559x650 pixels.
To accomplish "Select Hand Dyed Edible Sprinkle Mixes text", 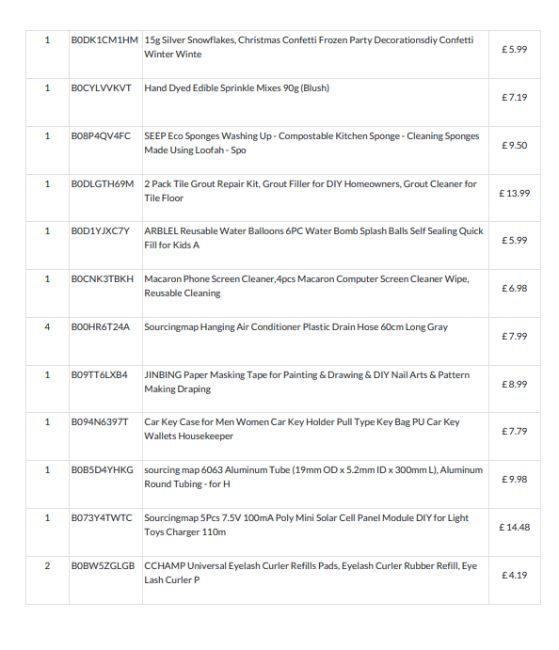I will (x=237, y=88).
